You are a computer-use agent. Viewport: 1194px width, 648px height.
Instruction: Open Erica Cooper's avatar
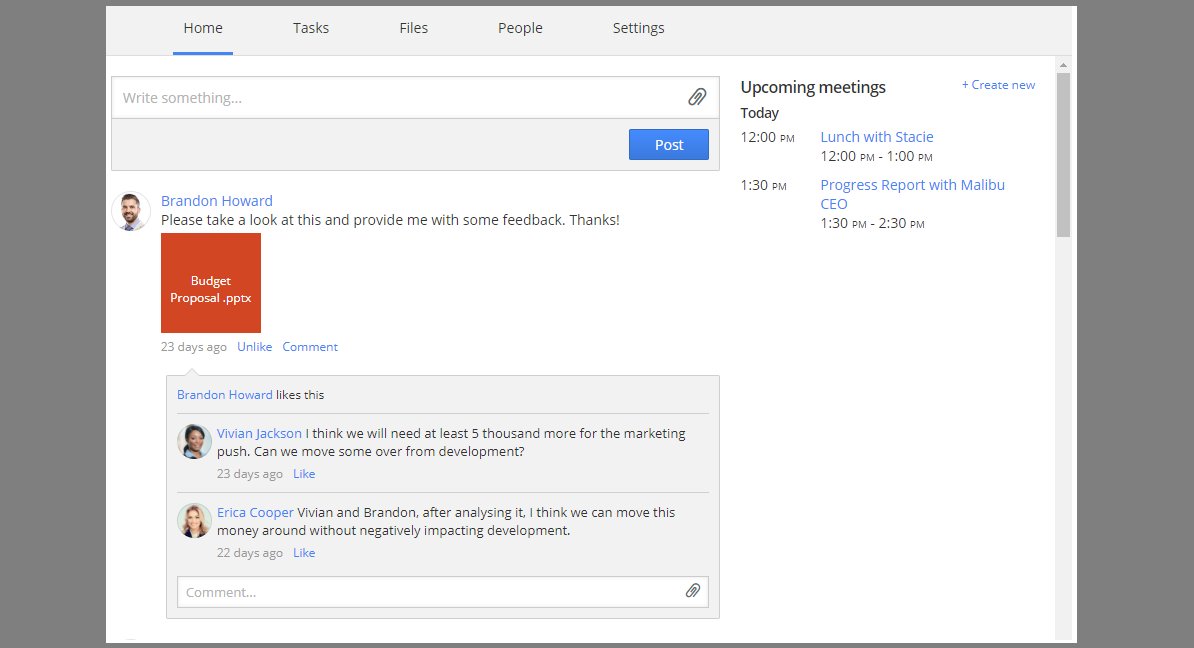[194, 521]
